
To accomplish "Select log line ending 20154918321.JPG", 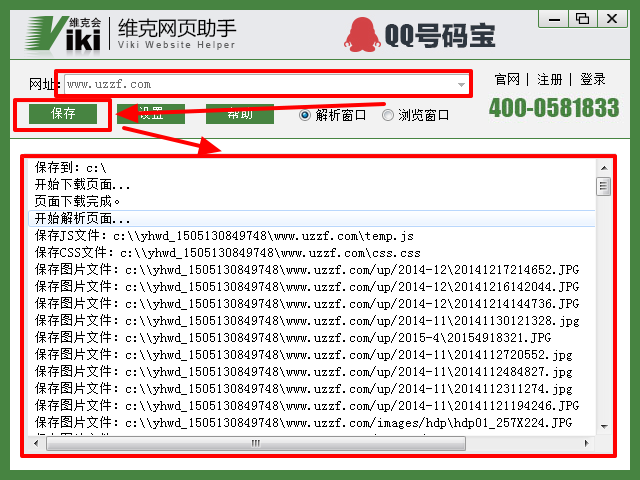I will 312,338.
